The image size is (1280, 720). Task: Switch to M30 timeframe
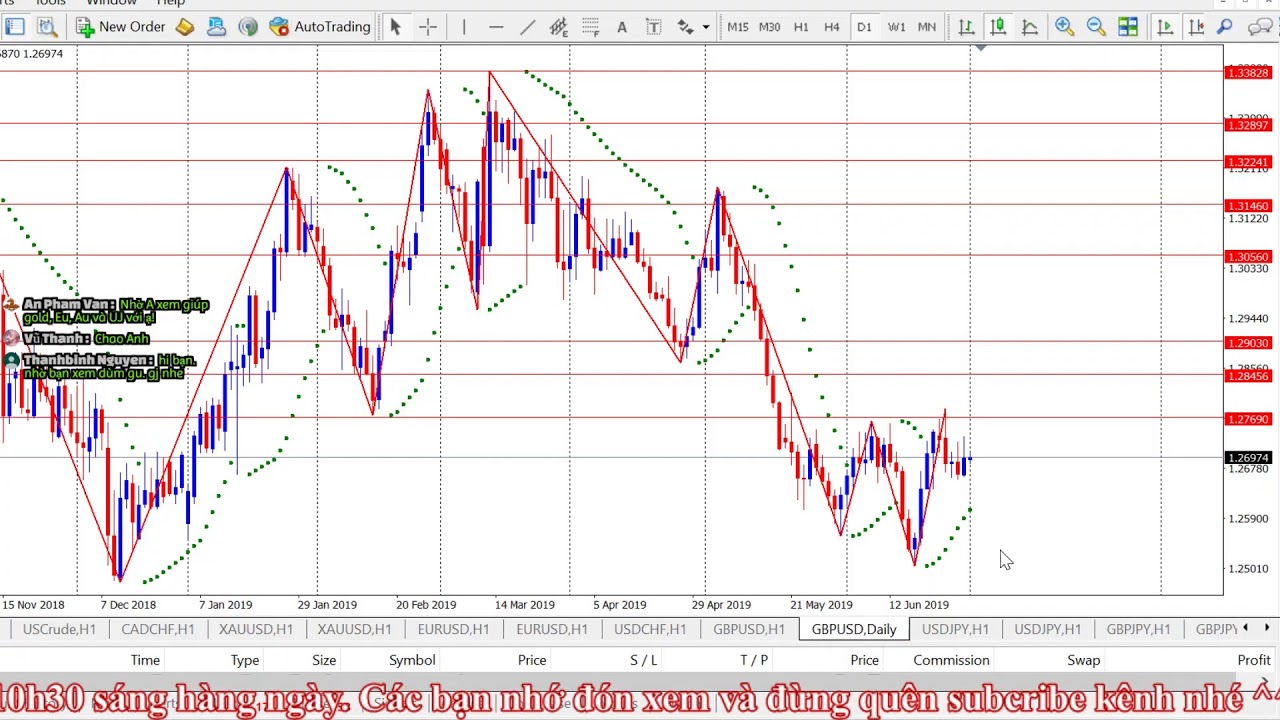click(770, 27)
